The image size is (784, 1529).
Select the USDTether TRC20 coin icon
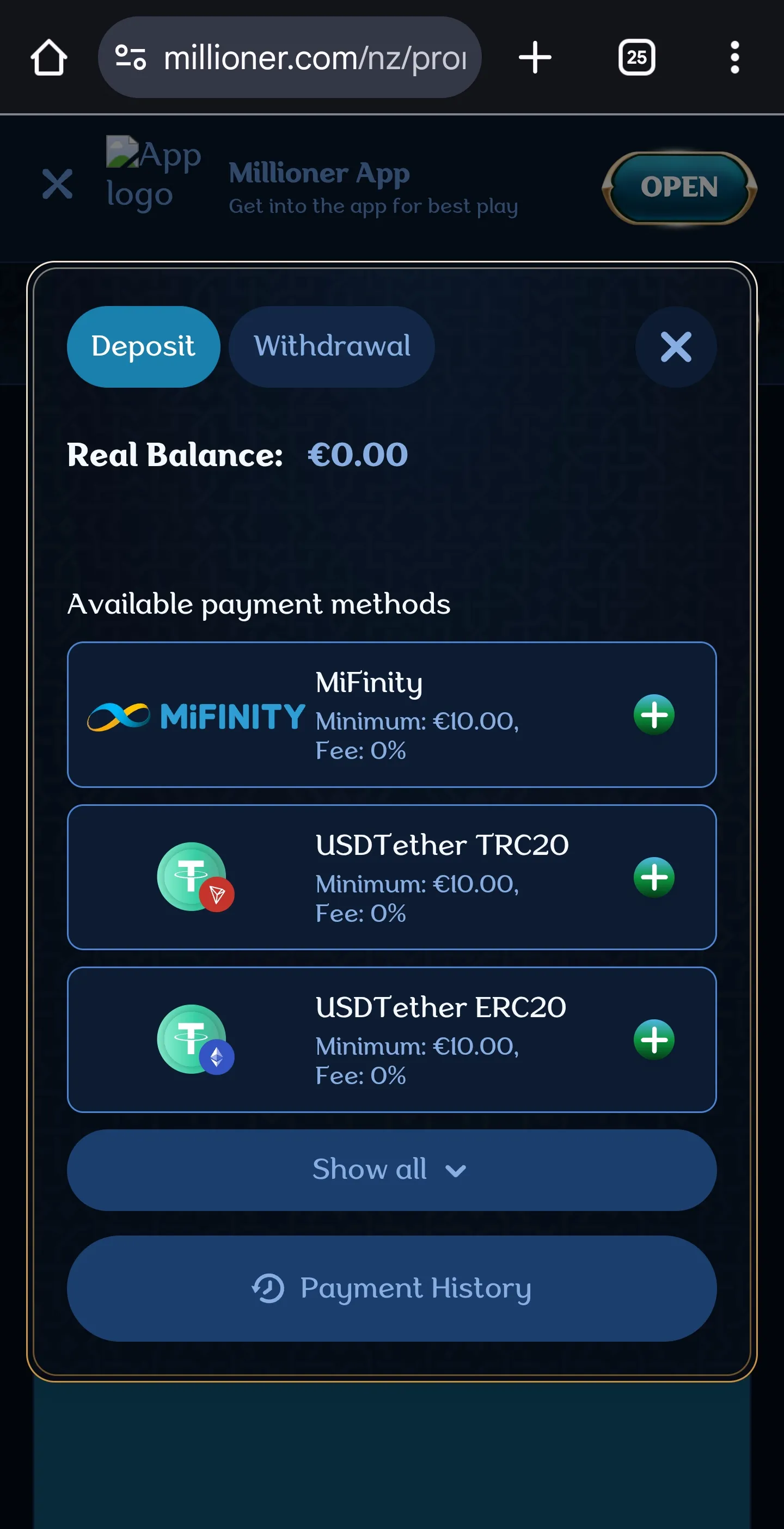click(x=195, y=877)
